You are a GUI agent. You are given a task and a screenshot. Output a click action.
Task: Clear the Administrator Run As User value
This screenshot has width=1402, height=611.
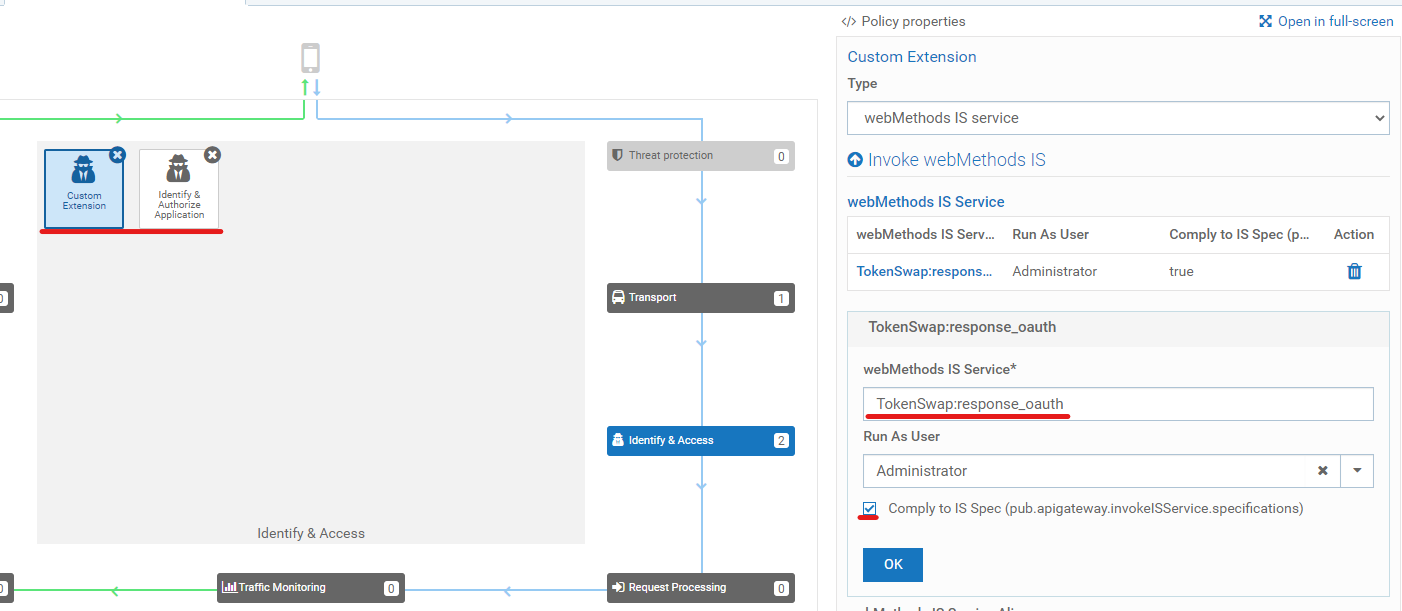1322,470
